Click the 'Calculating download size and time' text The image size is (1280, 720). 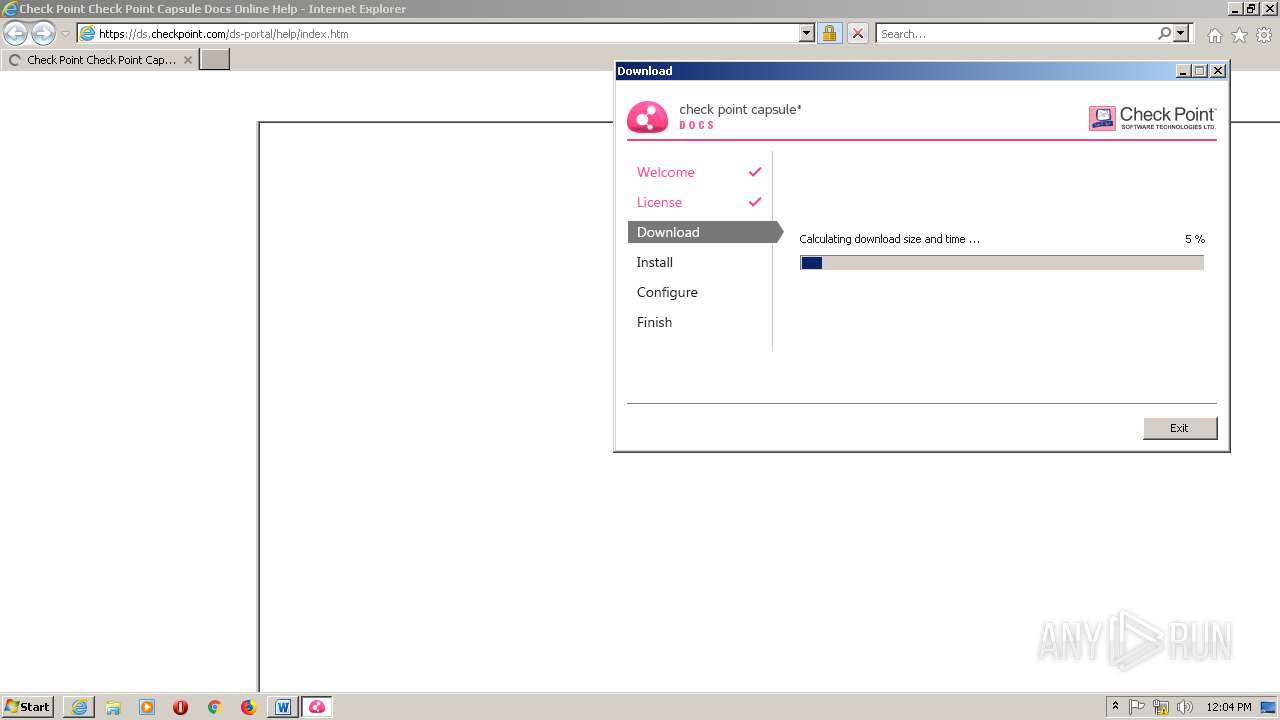tap(889, 239)
